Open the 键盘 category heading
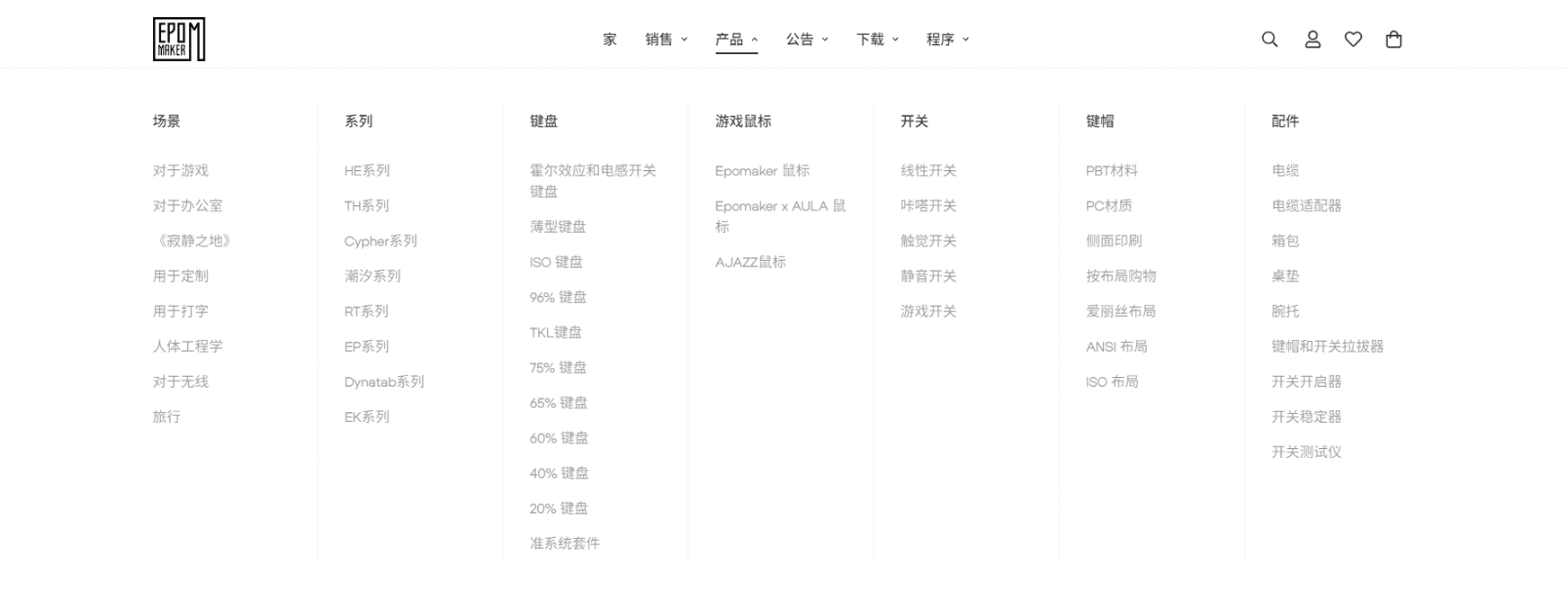1568x592 pixels. click(543, 121)
